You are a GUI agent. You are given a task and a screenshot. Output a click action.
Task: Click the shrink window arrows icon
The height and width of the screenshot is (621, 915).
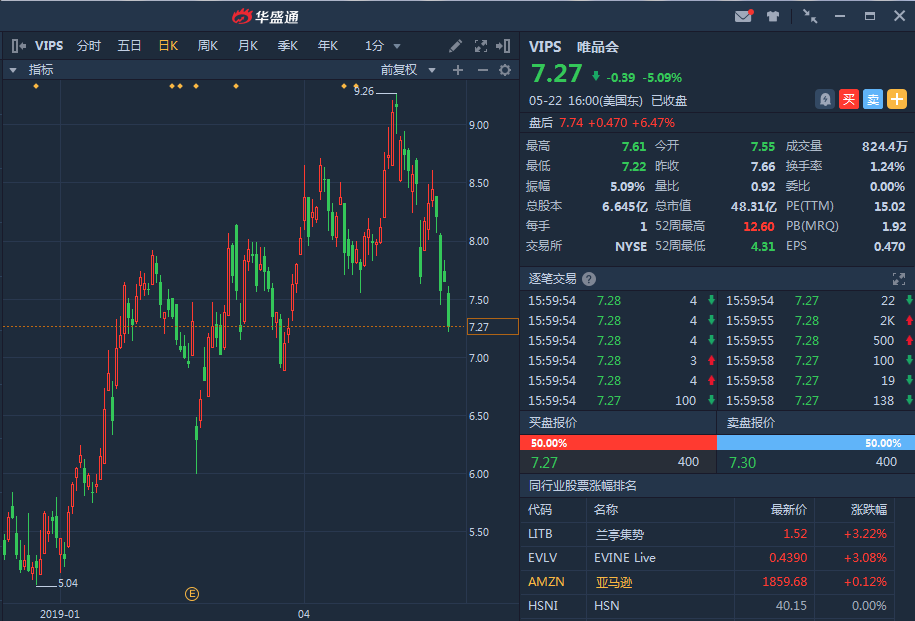pyautogui.click(x=809, y=16)
